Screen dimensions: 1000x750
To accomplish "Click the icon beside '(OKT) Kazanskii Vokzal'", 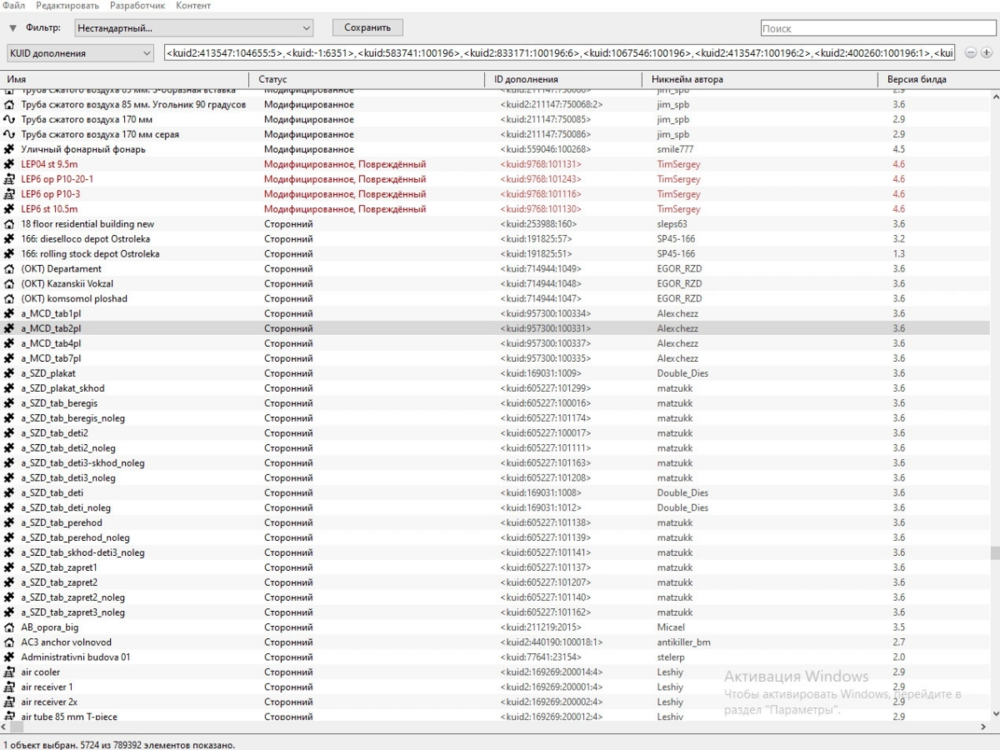I will click(9, 284).
